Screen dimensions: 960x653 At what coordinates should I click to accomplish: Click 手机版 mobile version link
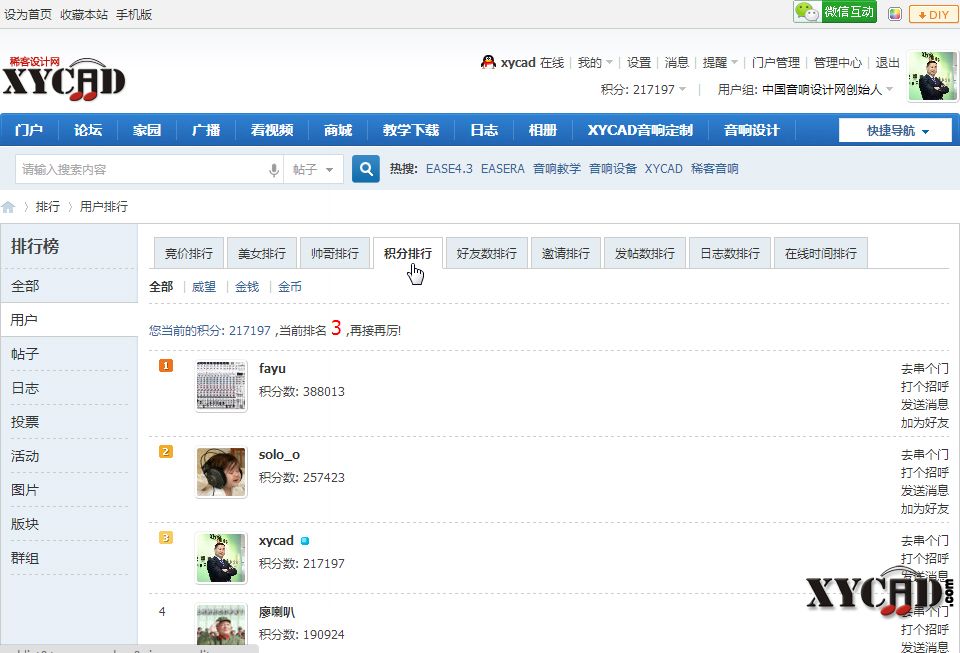(133, 14)
